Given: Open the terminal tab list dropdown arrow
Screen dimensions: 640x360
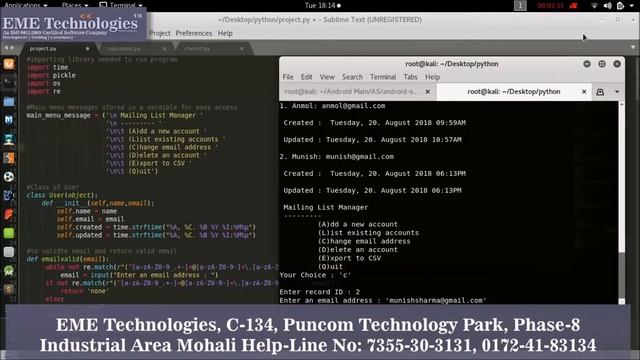Looking at the screenshot, I should coord(617,92).
